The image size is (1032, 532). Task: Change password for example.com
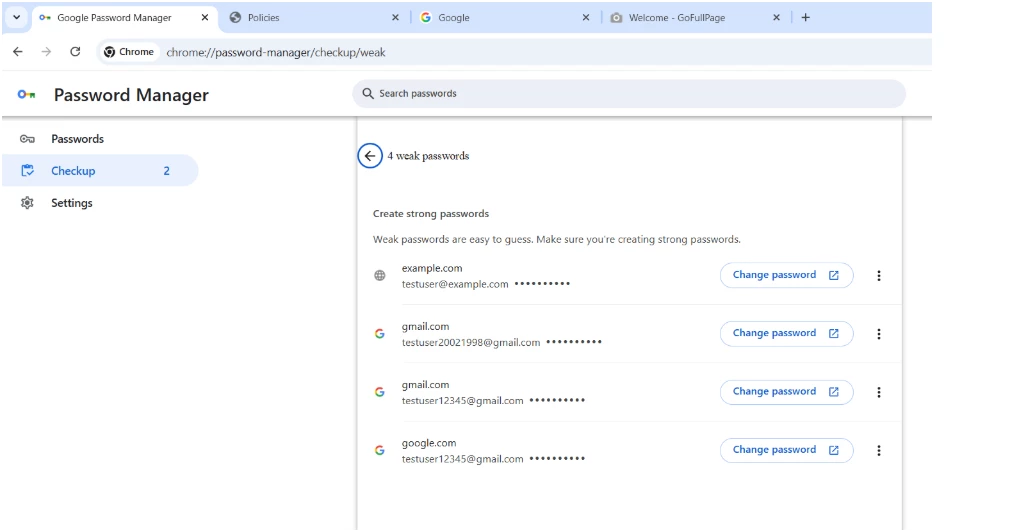[787, 275]
